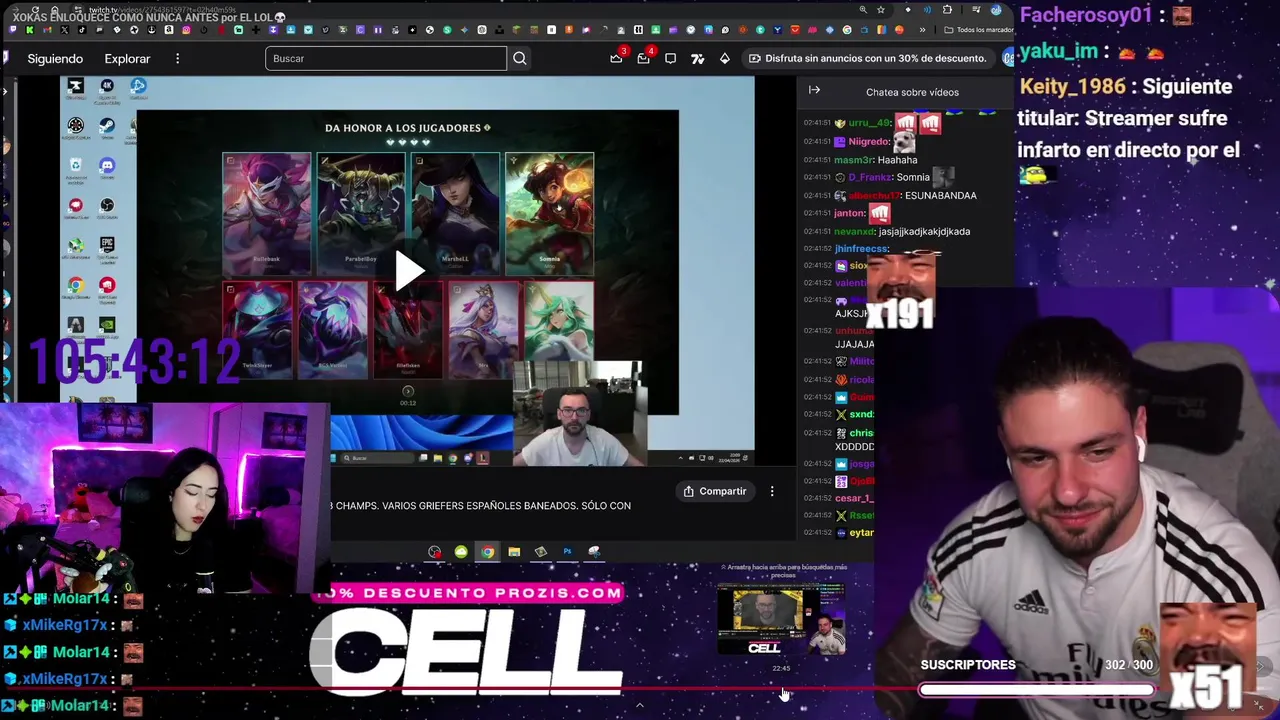The height and width of the screenshot is (720, 1280).
Task: Click the Chatea sobre vídeos header
Action: tap(912, 92)
